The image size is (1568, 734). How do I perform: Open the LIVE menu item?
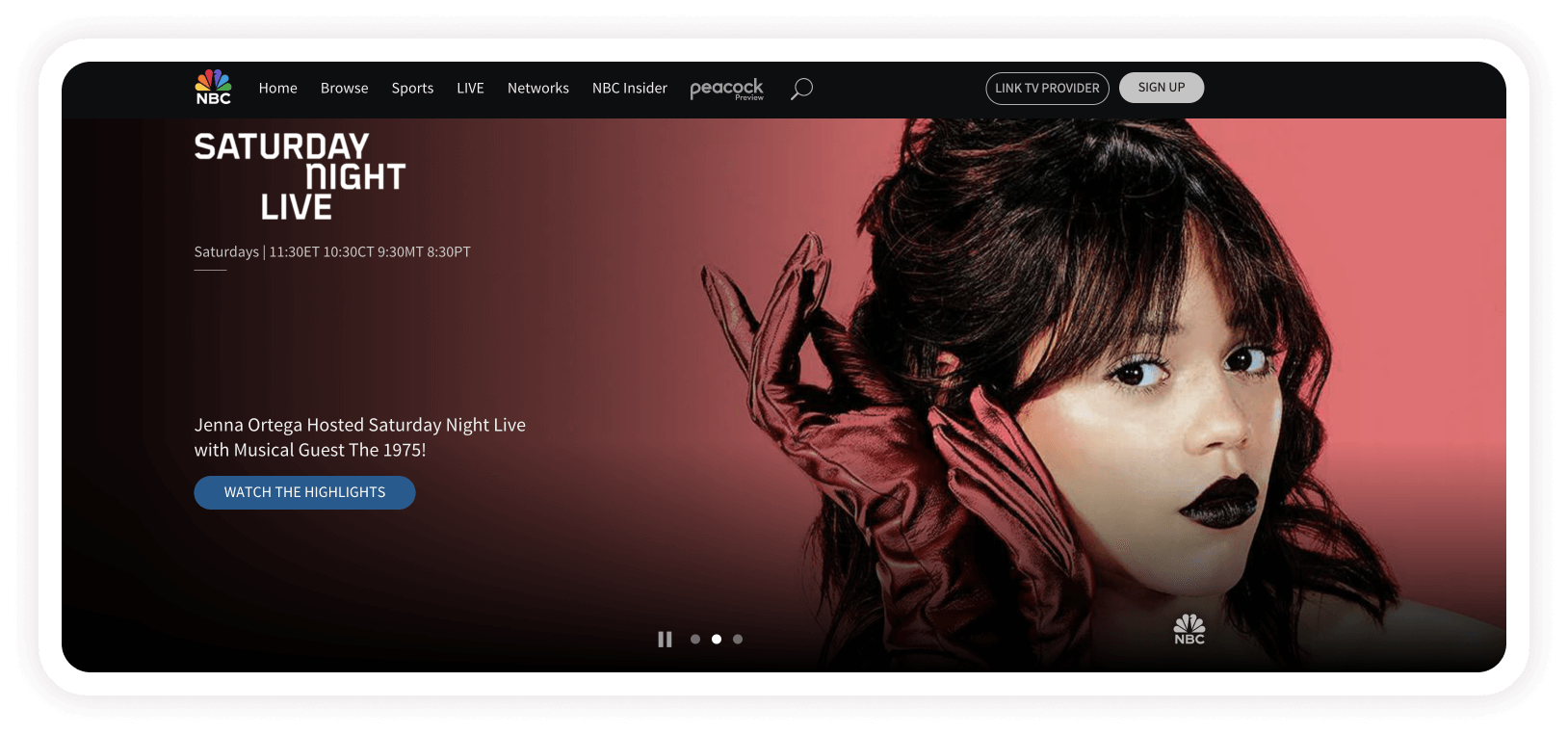pyautogui.click(x=470, y=88)
